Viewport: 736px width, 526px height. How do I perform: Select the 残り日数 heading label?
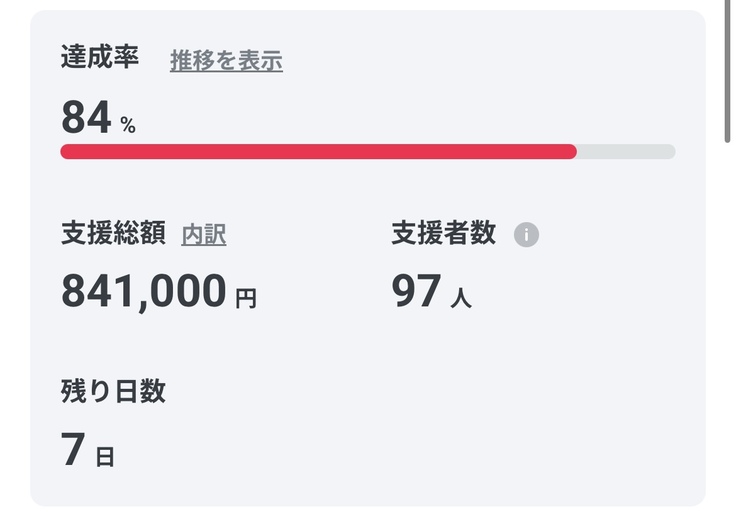pyautogui.click(x=113, y=391)
